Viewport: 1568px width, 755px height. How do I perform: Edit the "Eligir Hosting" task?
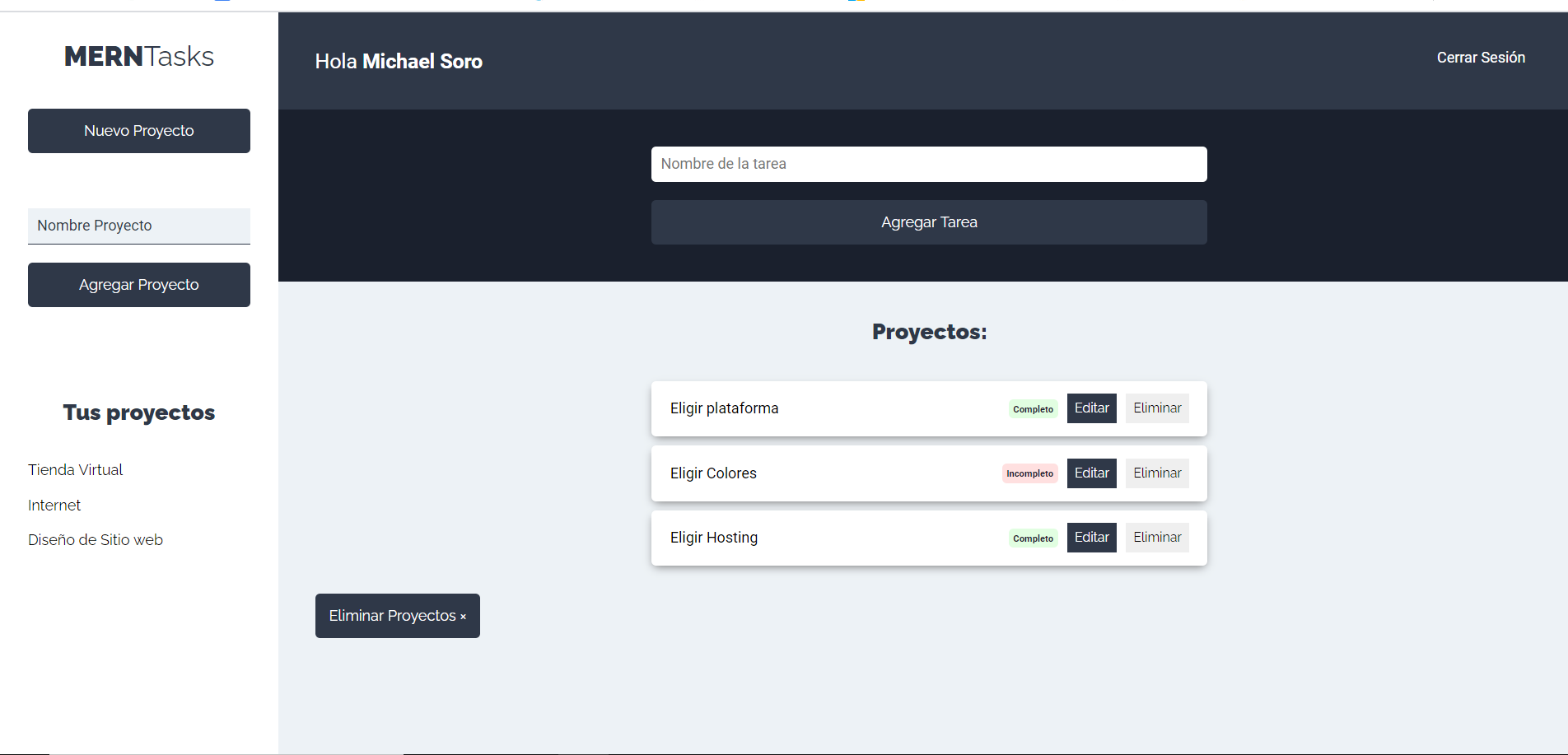click(1091, 537)
